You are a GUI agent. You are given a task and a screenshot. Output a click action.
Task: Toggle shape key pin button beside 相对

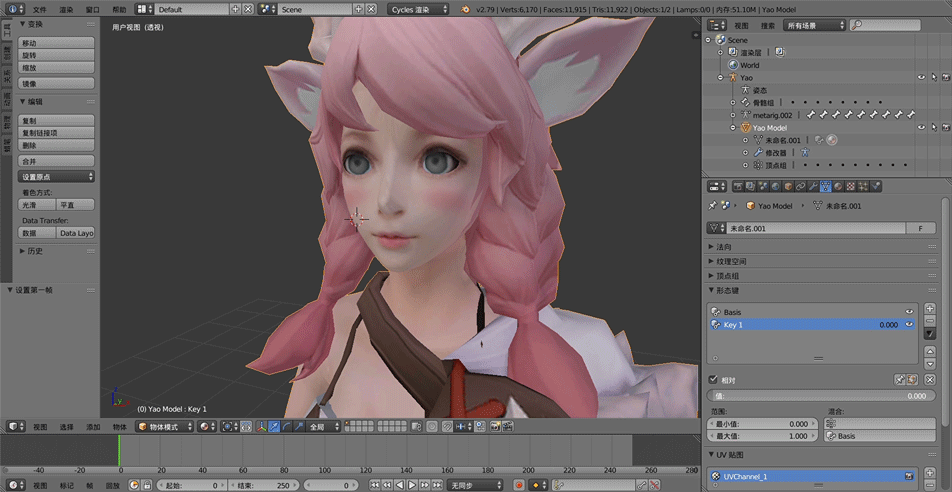[900, 380]
